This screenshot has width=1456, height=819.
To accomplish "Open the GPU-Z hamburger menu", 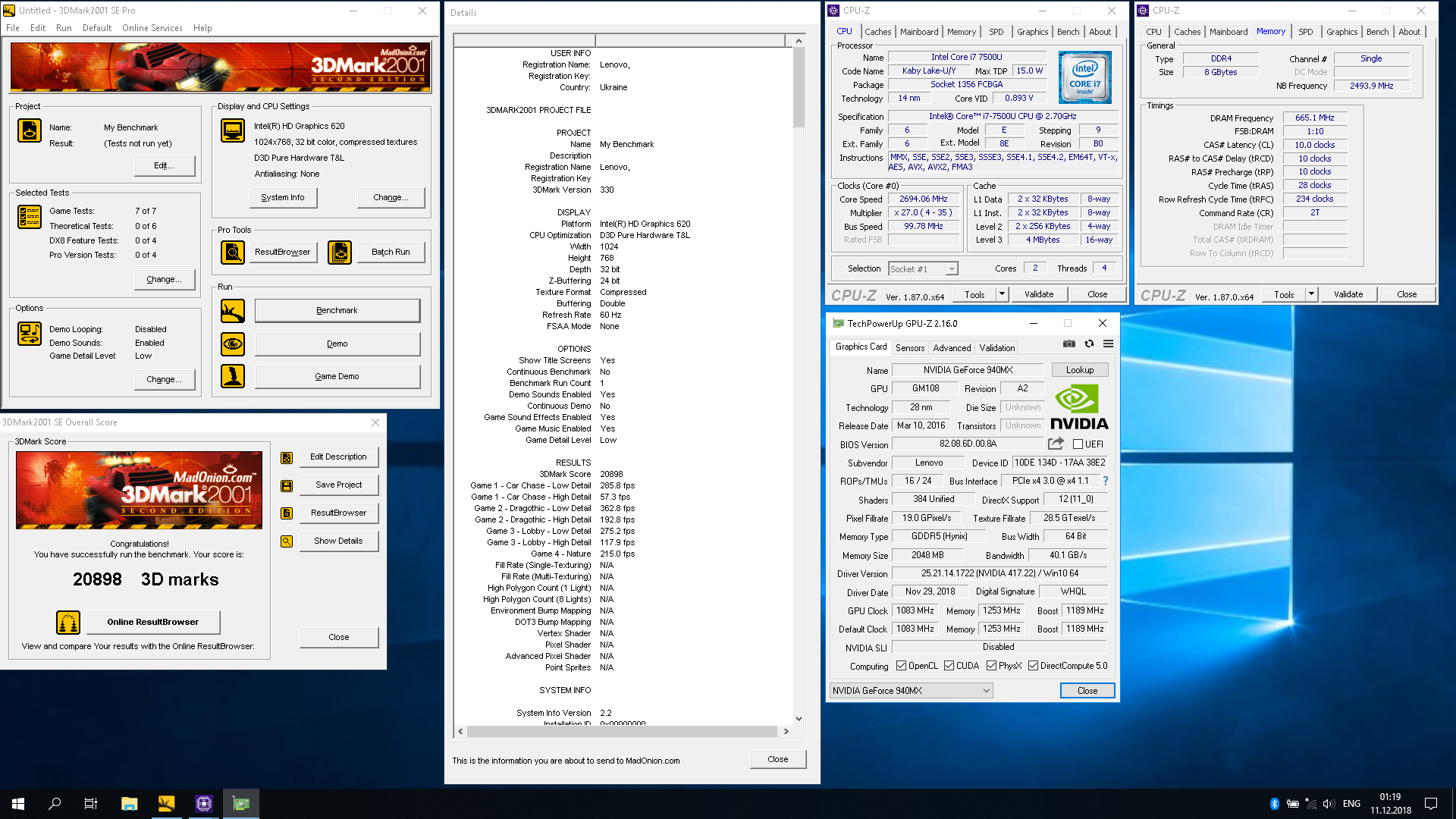I will [1108, 344].
